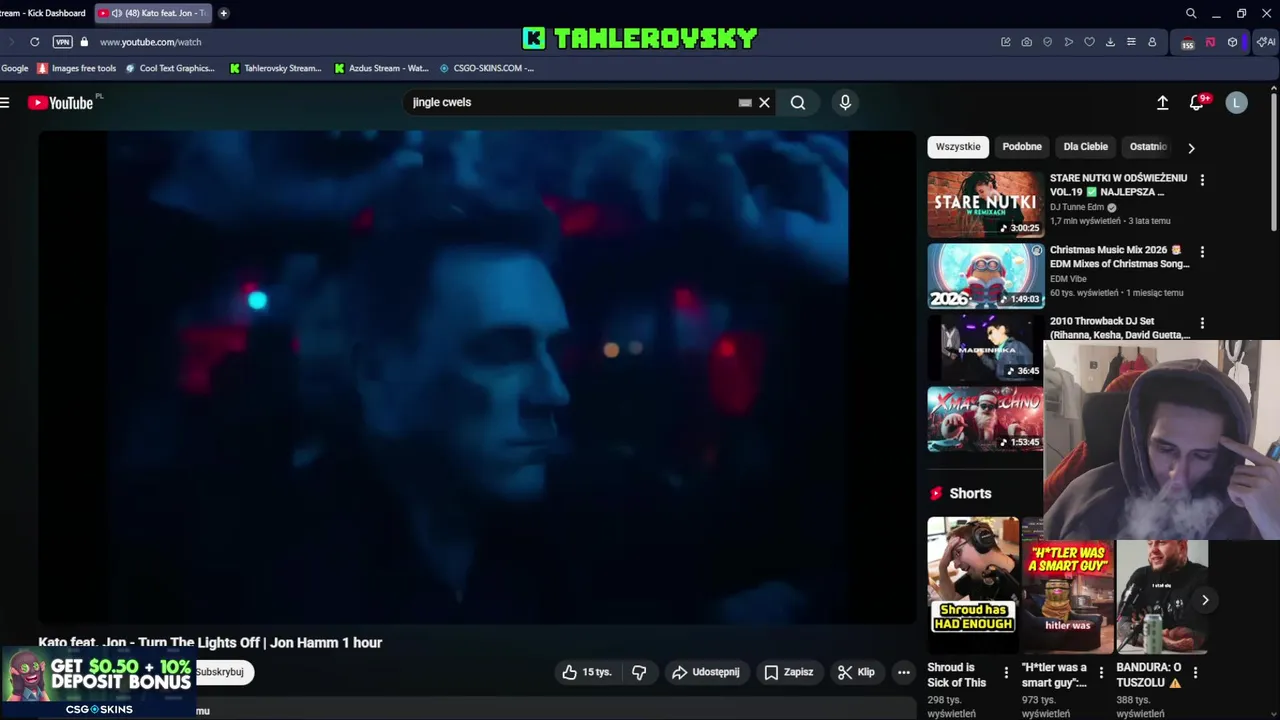Open the cube extensions icon
This screenshot has height=720, width=1280.
[x=1232, y=42]
